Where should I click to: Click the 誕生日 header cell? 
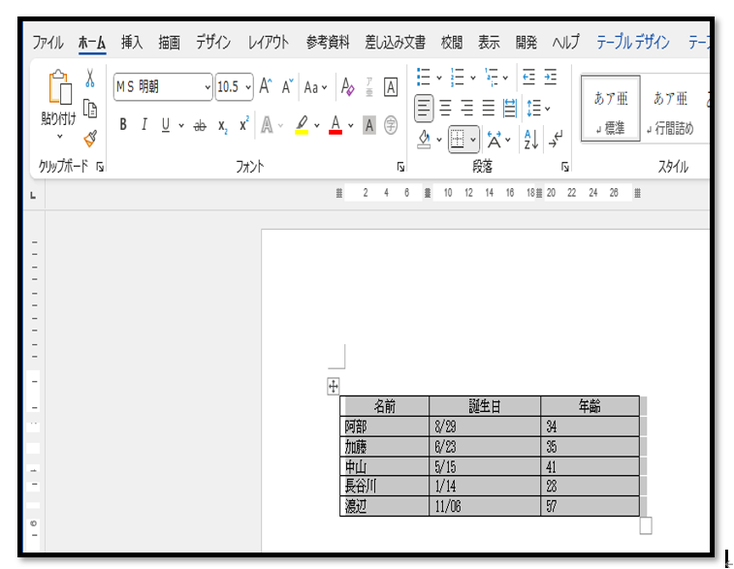484,406
